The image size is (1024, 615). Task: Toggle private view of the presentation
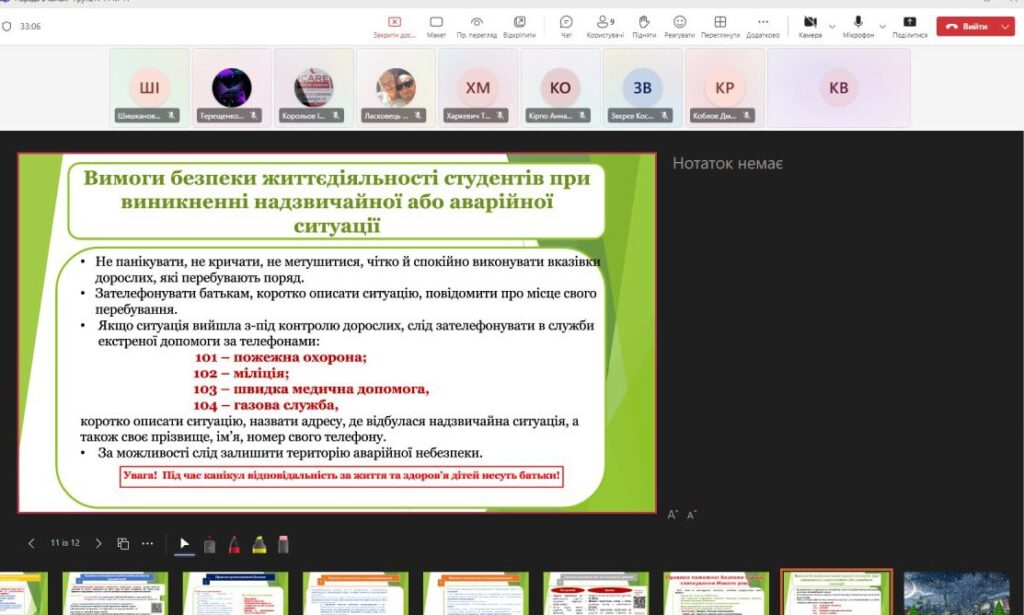(477, 26)
